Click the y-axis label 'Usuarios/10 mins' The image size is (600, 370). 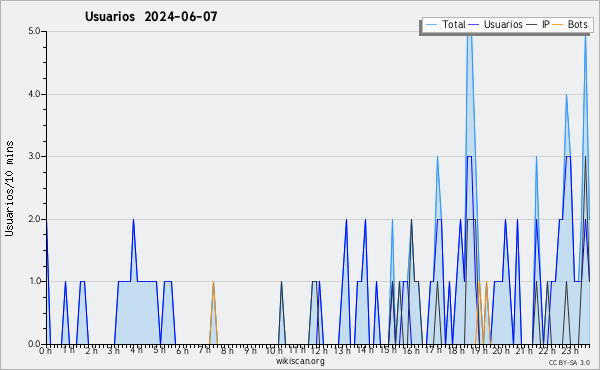pyautogui.click(x=9, y=188)
